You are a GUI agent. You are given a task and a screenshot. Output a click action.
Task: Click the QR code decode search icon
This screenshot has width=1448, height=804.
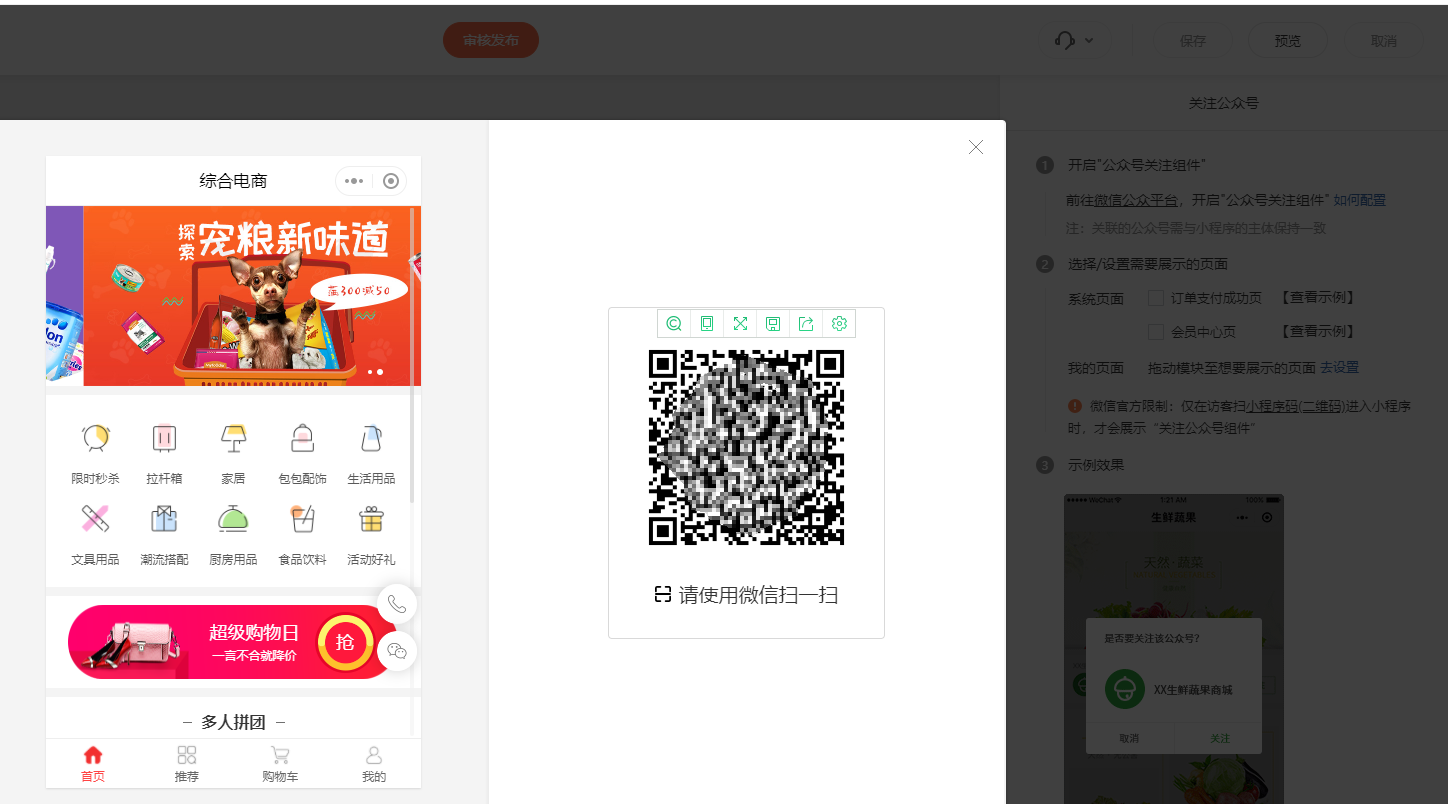click(674, 323)
